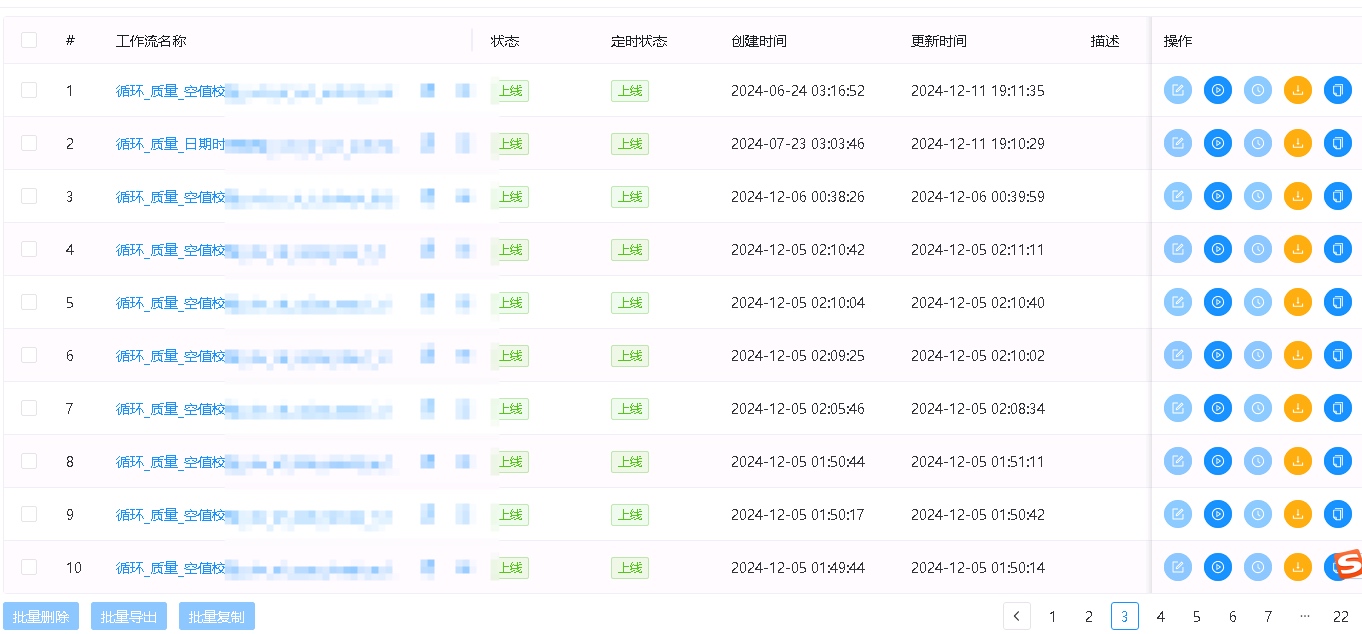
Task: Click the pagination ellipsis to skip pages
Action: tap(1304, 617)
